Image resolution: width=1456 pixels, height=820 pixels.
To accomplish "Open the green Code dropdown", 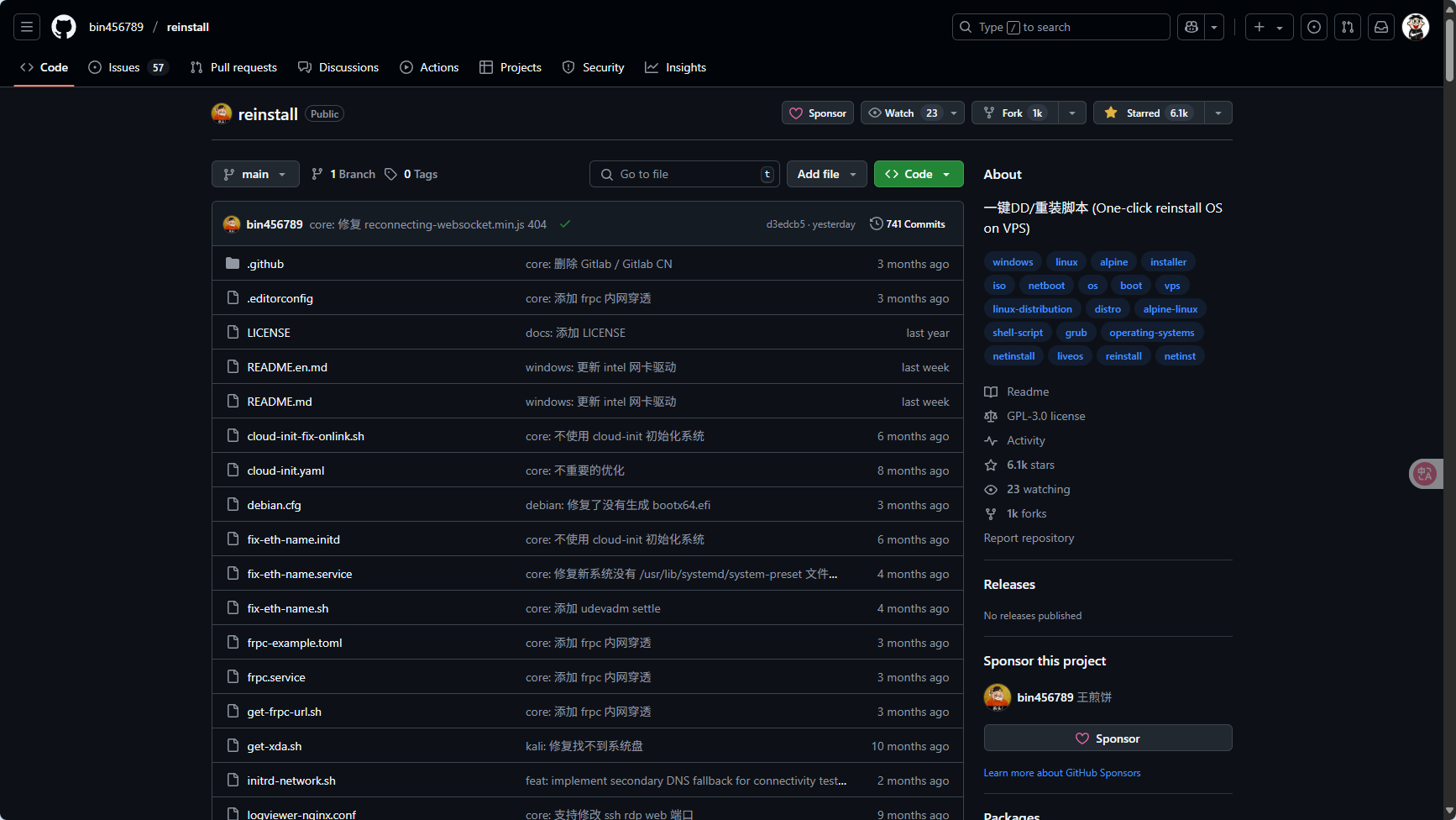I will (919, 174).
